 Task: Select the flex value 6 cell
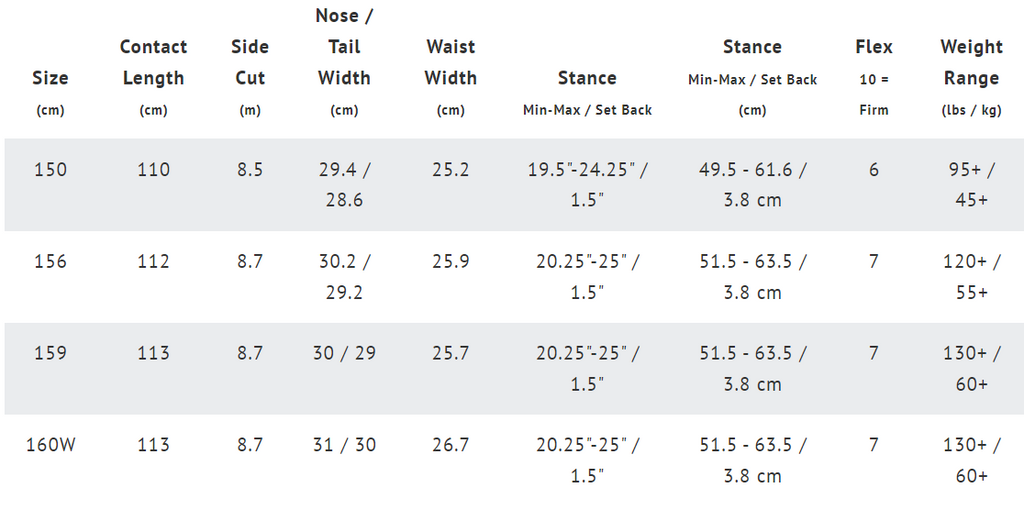tap(874, 170)
